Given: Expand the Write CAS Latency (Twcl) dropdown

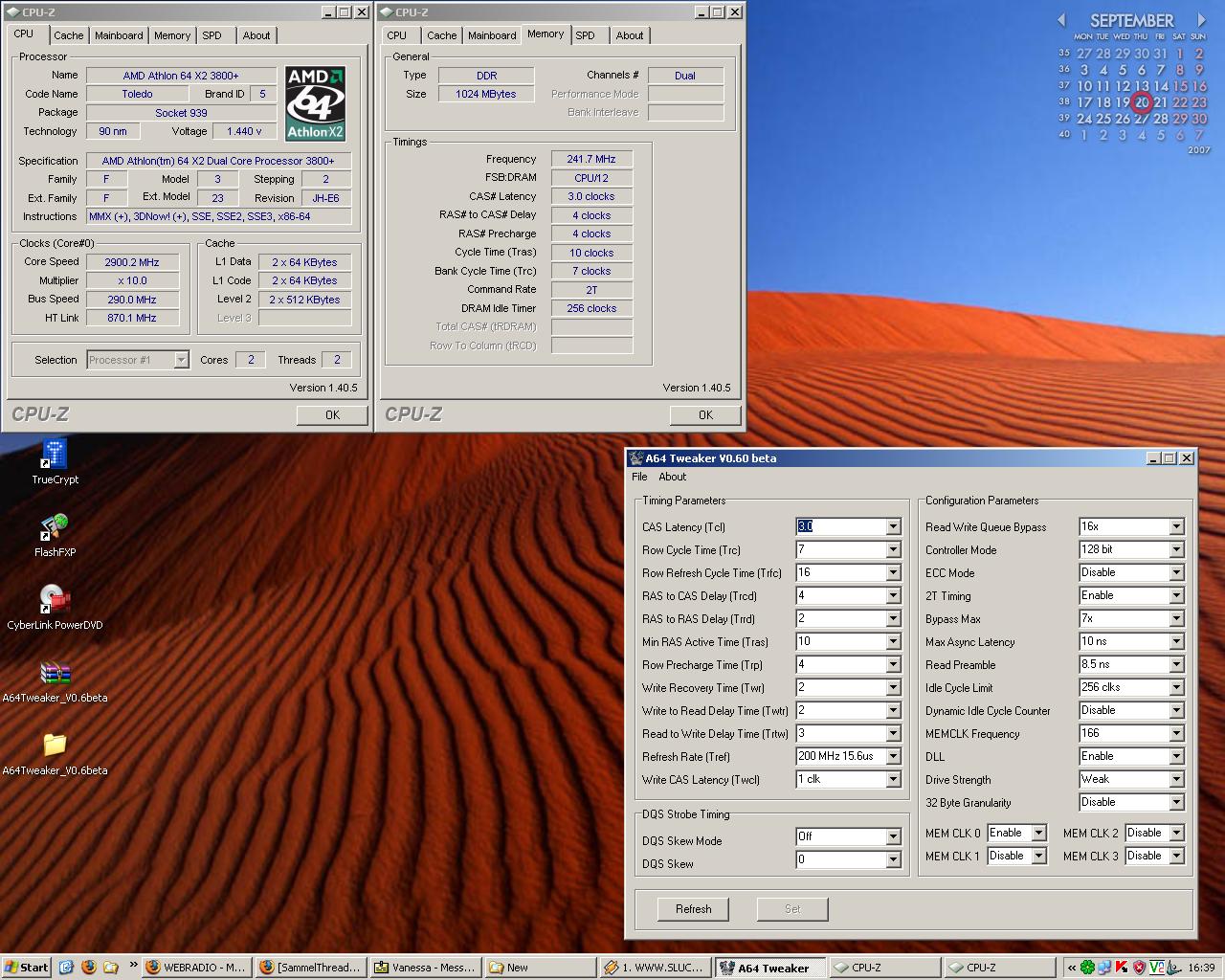Looking at the screenshot, I should coord(893,779).
